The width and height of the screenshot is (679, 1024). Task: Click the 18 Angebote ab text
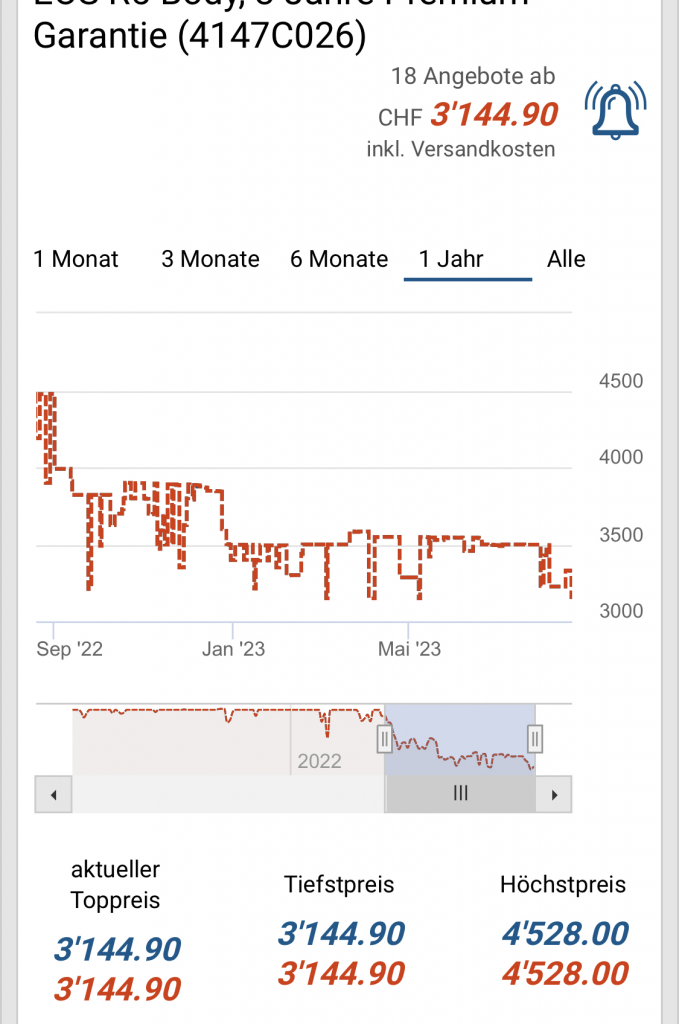coord(472,76)
